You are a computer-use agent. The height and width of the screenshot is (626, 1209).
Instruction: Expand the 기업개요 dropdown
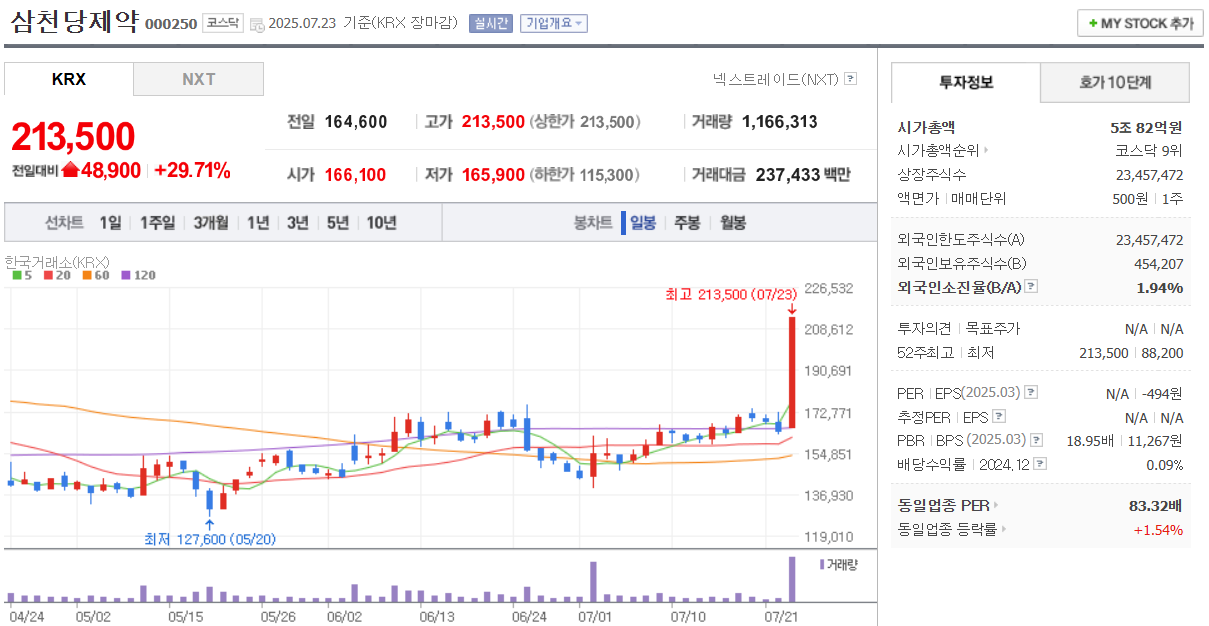click(553, 23)
